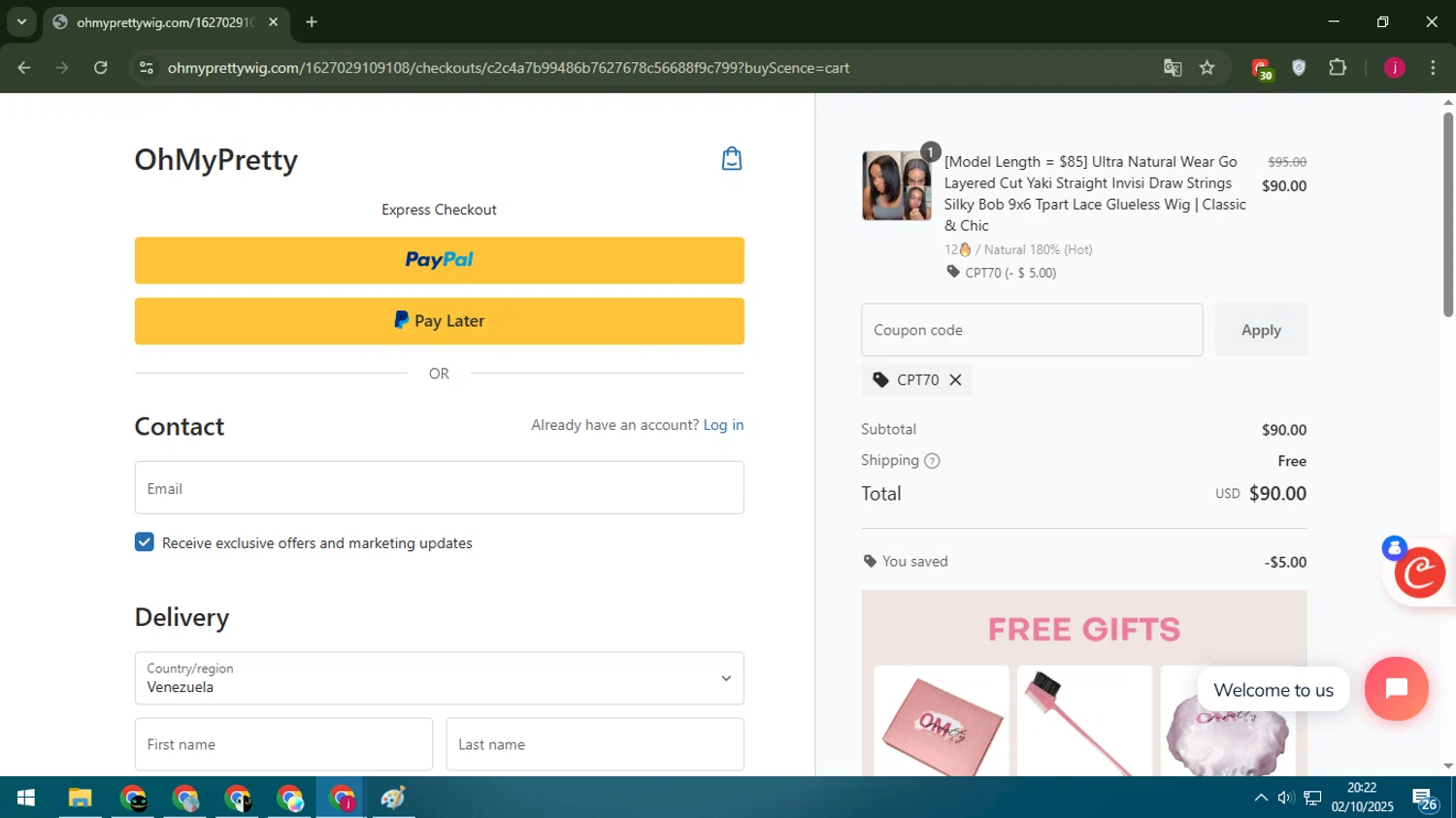Close the ohmyprettywig.com tab
This screenshot has height=818, width=1456.
273,22
